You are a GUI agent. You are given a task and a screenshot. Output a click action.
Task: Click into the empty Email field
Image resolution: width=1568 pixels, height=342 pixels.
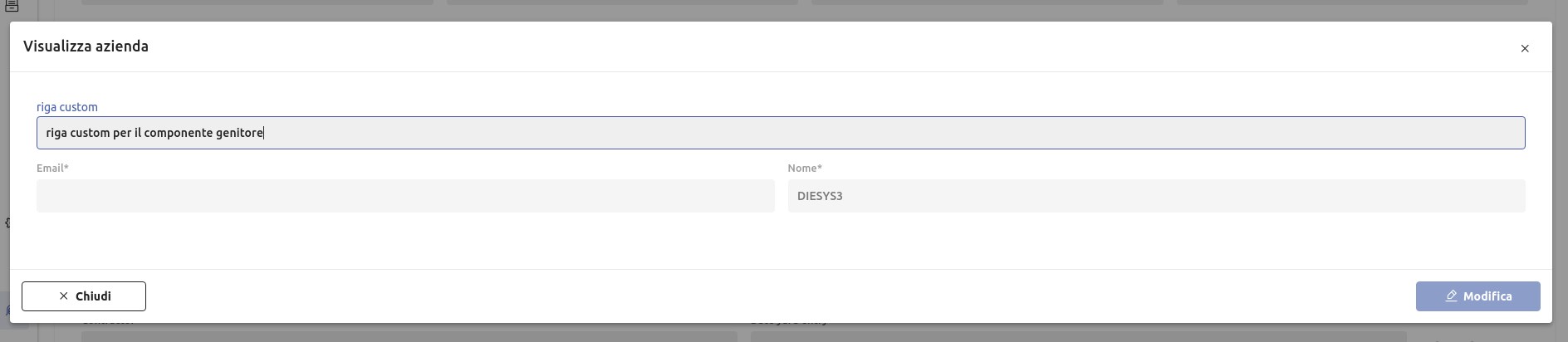tap(405, 196)
